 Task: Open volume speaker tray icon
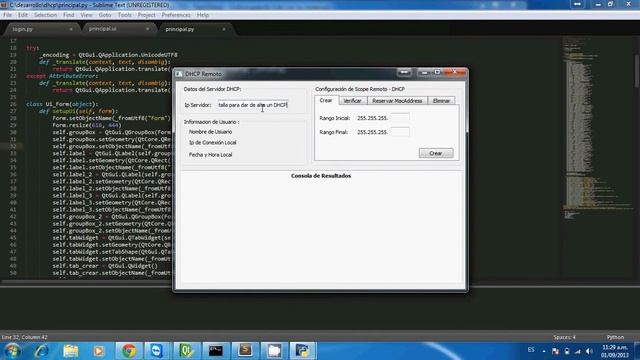tap(589, 351)
